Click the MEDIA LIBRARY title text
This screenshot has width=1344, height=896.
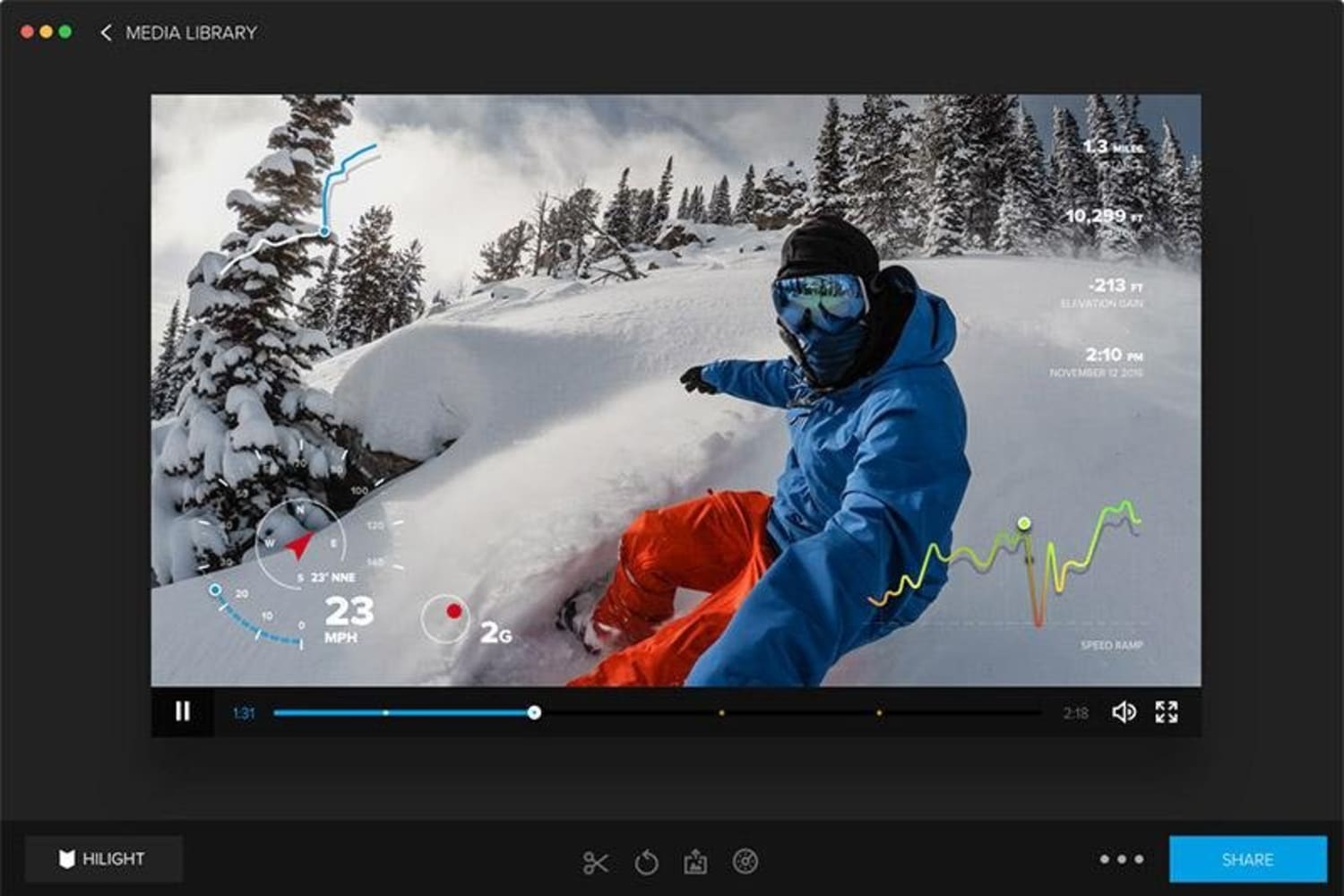pyautogui.click(x=190, y=32)
